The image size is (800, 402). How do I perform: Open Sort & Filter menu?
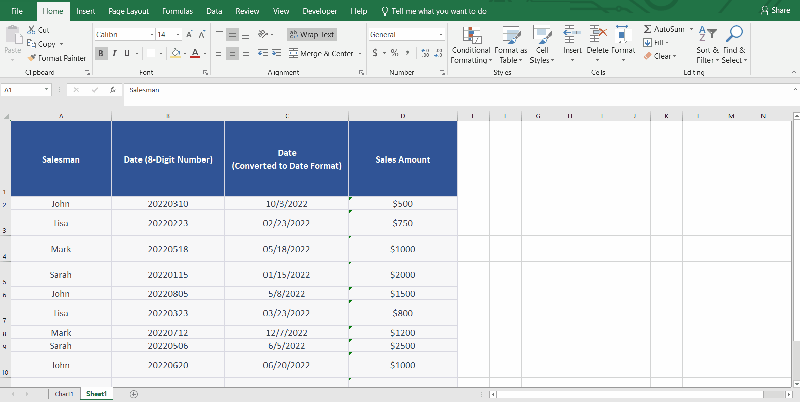point(707,45)
